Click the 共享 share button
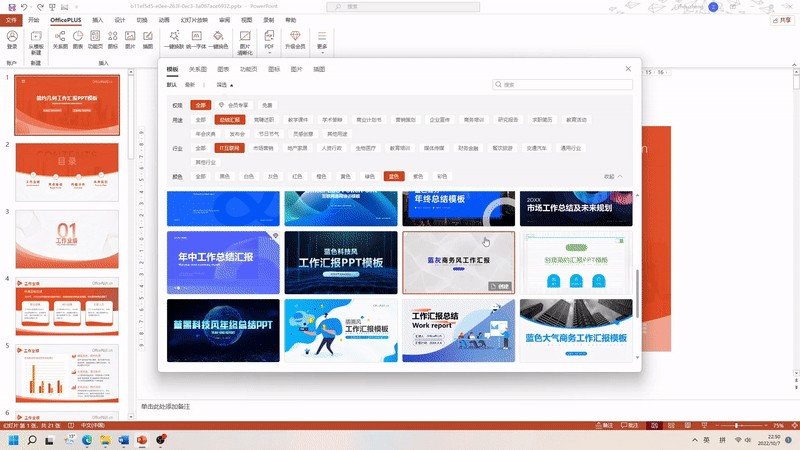800x450 pixels. click(x=783, y=20)
